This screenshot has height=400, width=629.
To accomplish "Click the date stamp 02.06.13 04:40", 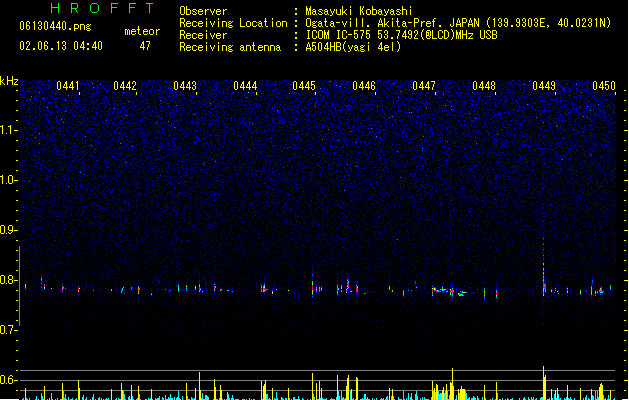I will pyautogui.click(x=61, y=46).
